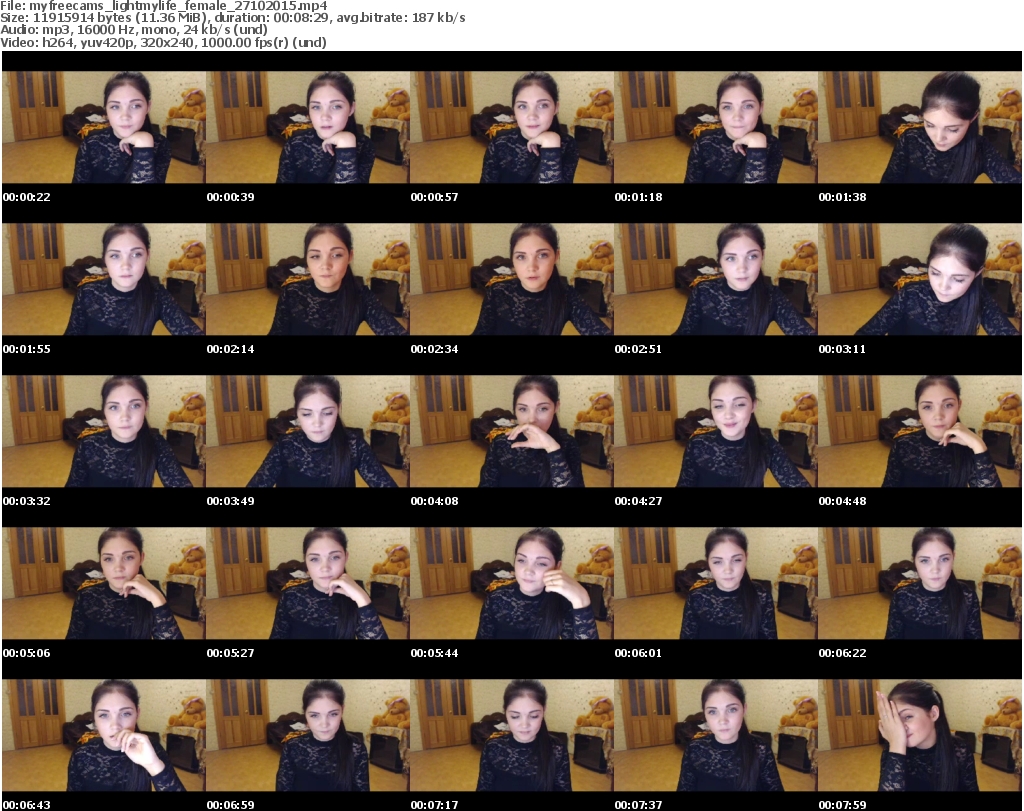Click the timestamp label 00:02:14
The width and height of the screenshot is (1024, 811).
[231, 349]
